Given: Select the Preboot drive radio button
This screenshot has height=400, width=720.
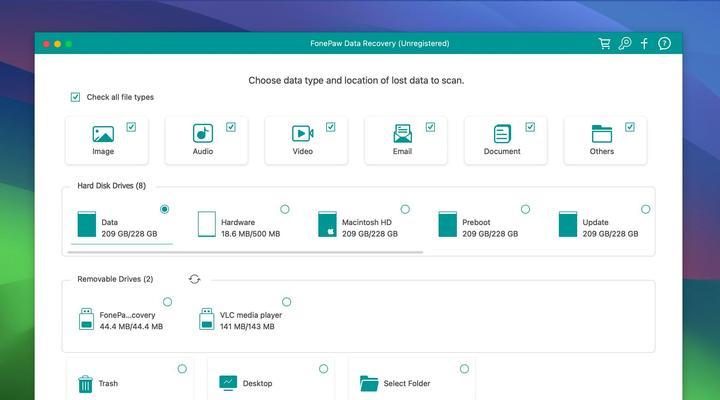Looking at the screenshot, I should coord(525,209).
